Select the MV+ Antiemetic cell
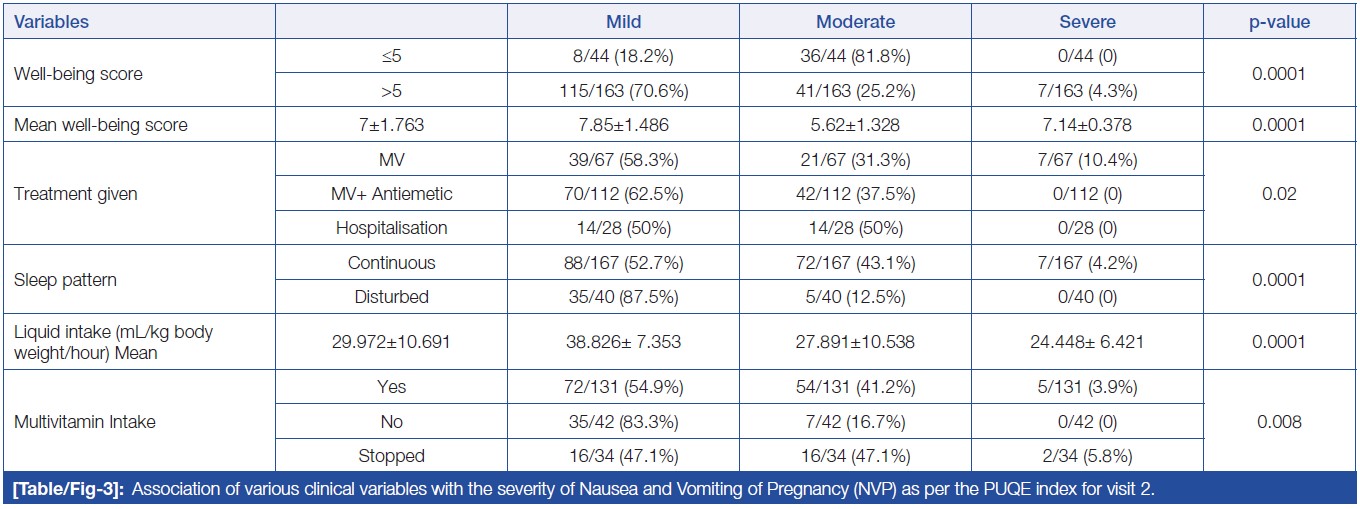Image resolution: width=1360 pixels, height=509 pixels. [391, 194]
